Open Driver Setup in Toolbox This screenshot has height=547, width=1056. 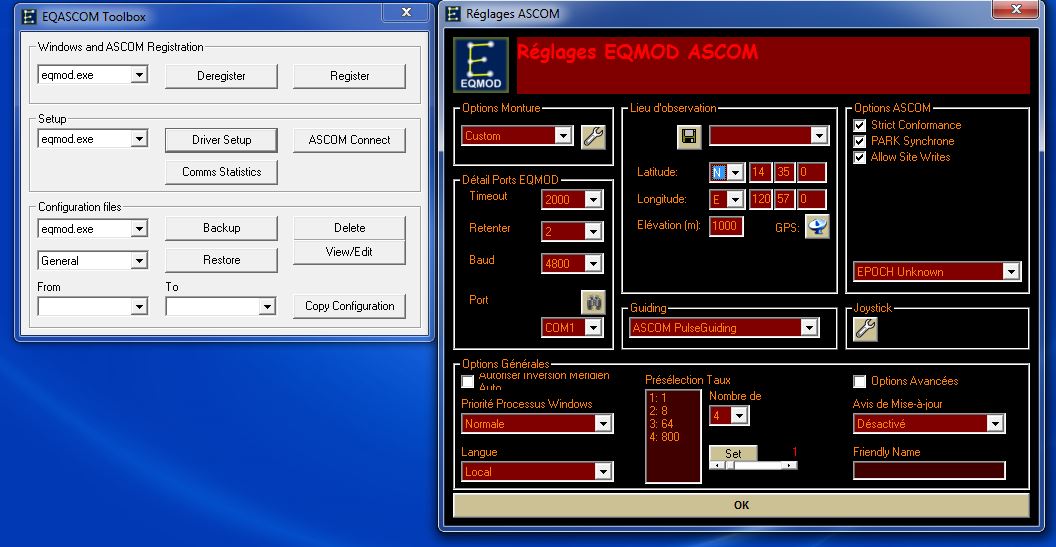pos(222,140)
